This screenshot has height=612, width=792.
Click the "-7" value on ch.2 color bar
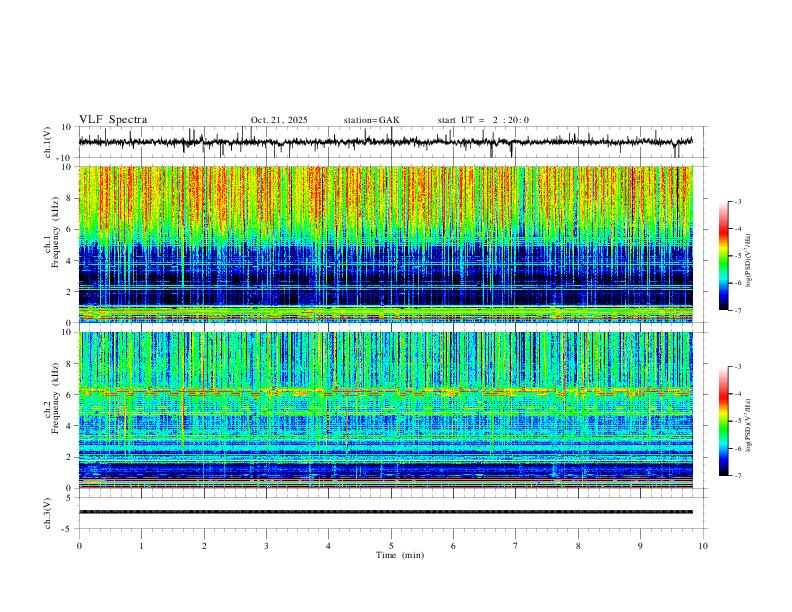click(737, 476)
